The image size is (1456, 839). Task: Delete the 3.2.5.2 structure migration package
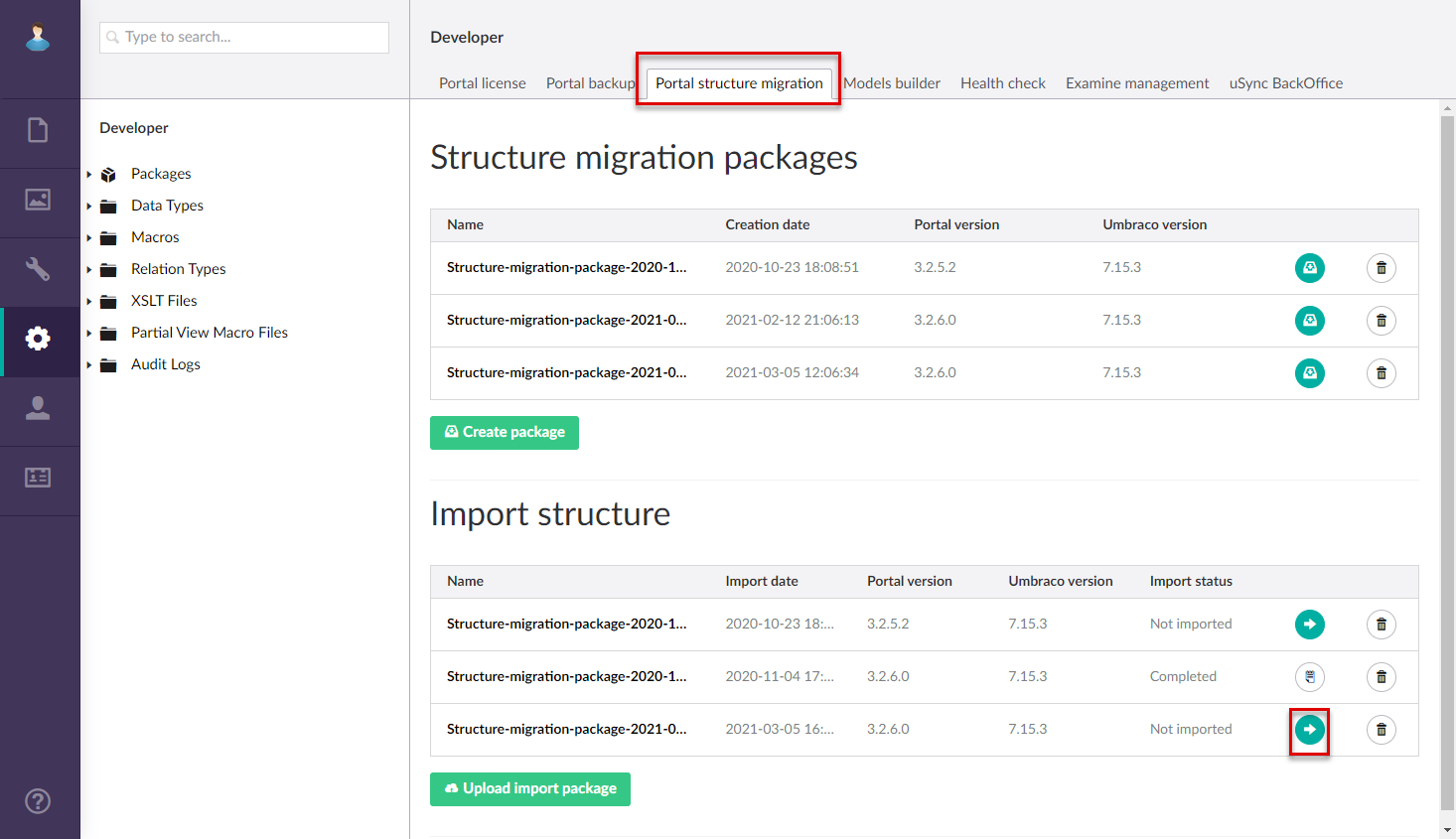(x=1381, y=268)
